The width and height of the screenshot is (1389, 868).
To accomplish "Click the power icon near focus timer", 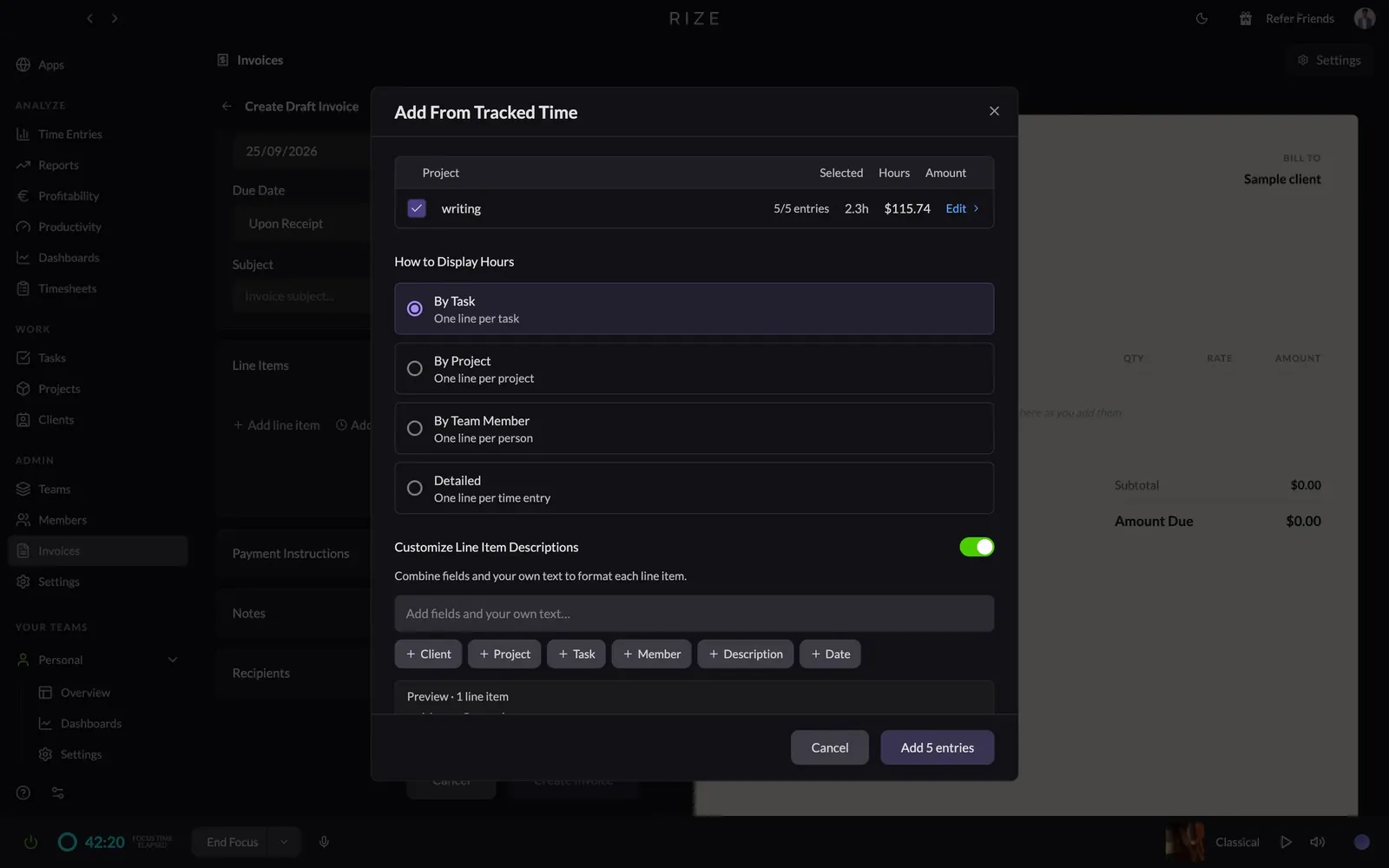I will click(x=30, y=842).
